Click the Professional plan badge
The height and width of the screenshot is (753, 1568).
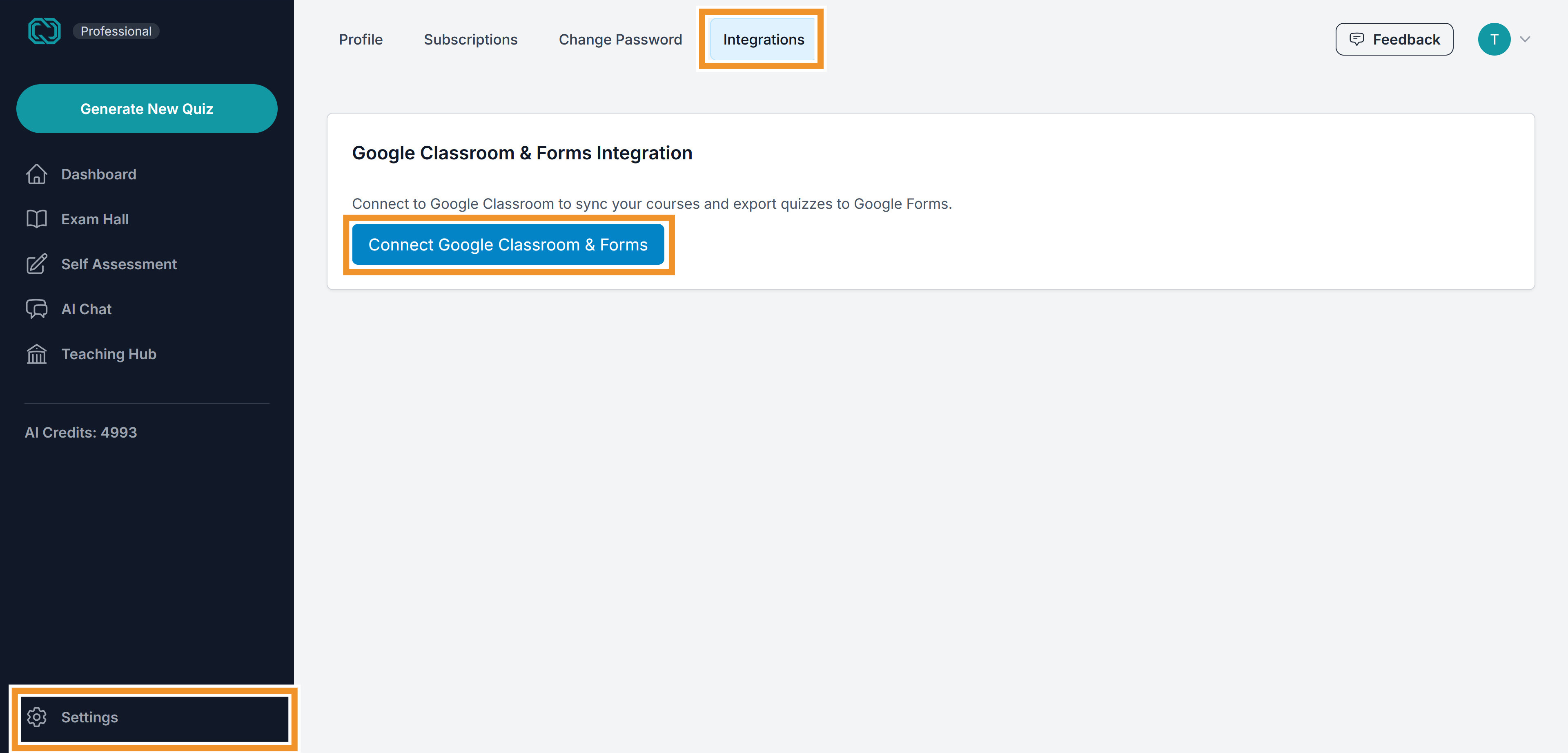pyautogui.click(x=116, y=31)
